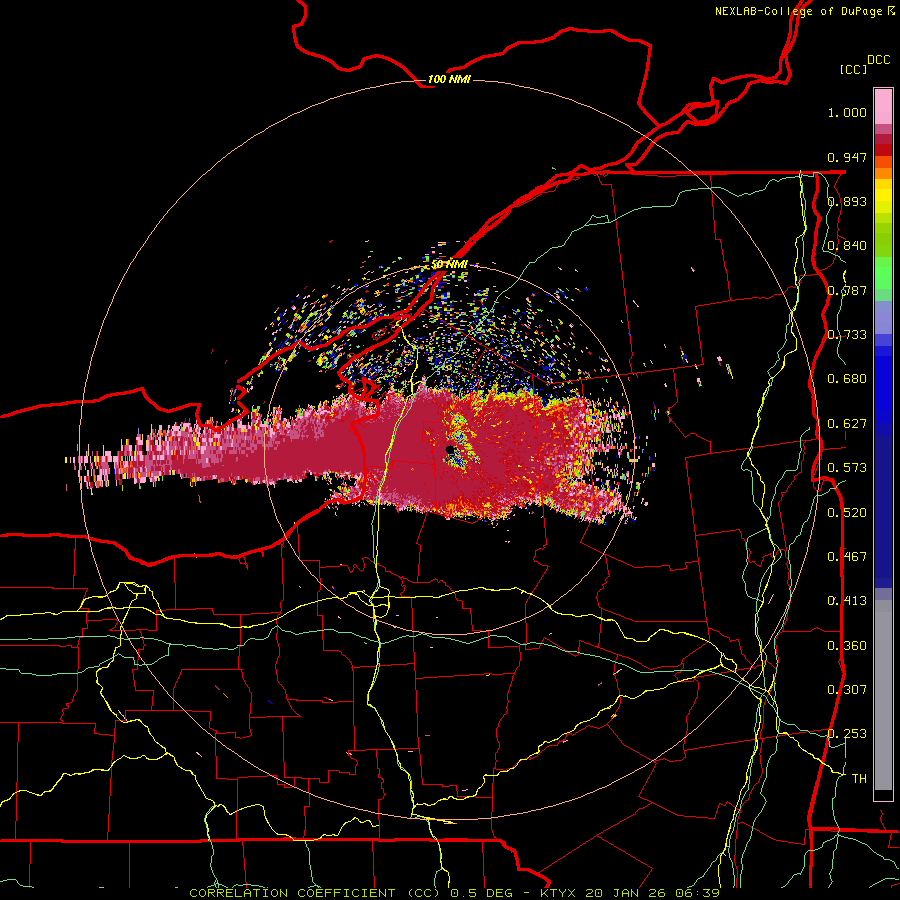Click the CORRELATION COEFFICIENT (CC) 0.5 DEG caption
900x900 pixels.
351,893
